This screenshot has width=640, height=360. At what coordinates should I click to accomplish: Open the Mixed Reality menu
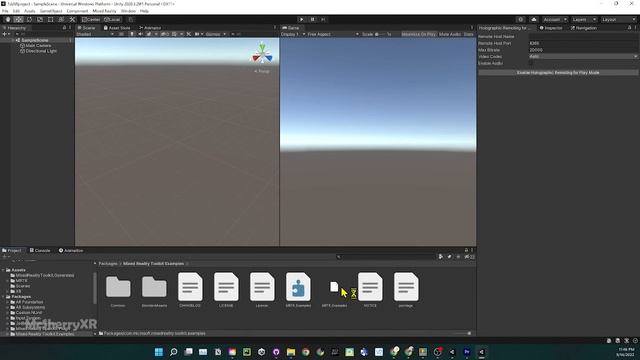tap(104, 11)
